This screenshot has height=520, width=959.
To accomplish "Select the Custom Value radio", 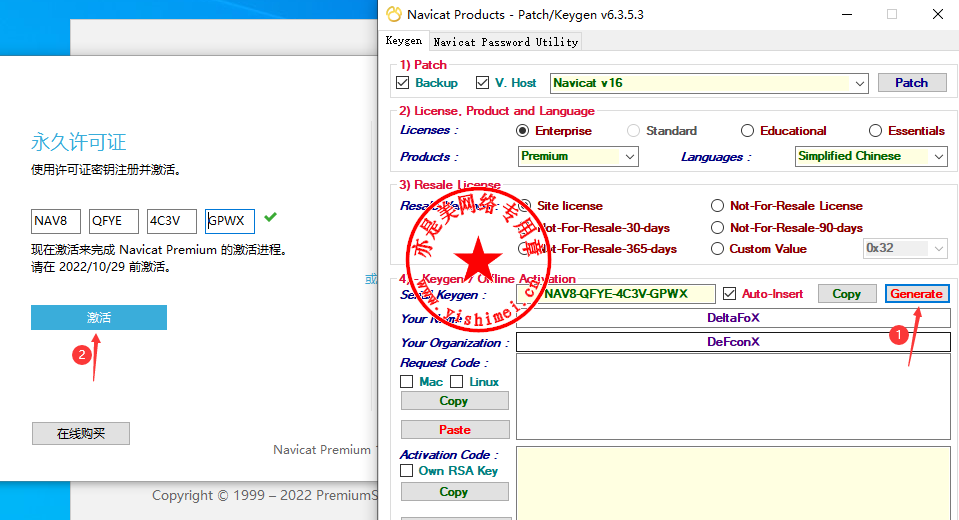I will pyautogui.click(x=717, y=249).
